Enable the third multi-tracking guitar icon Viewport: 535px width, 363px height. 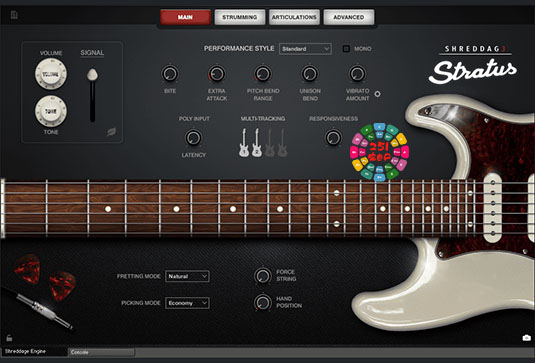[270, 143]
